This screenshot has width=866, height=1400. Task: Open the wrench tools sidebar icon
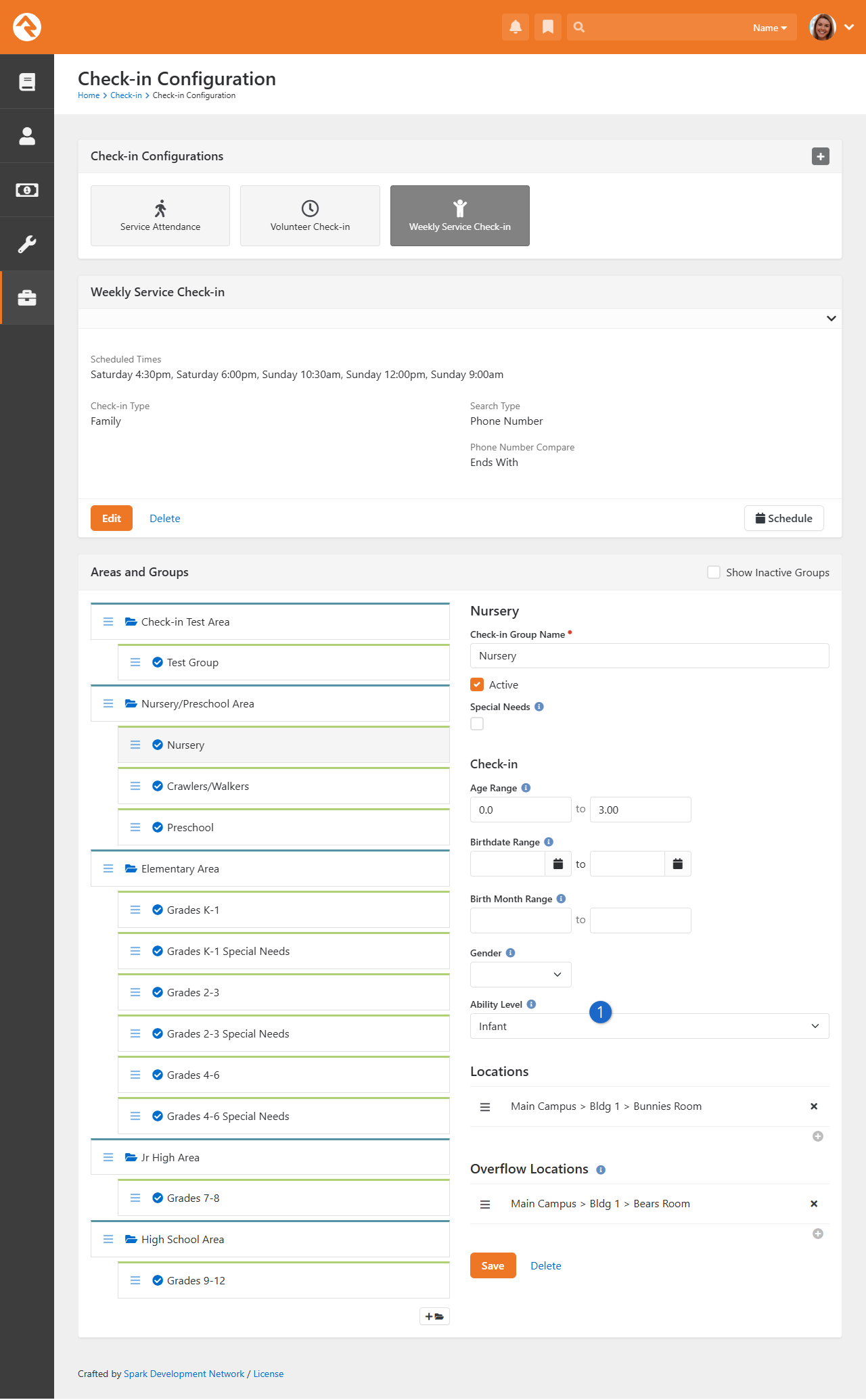click(x=27, y=244)
